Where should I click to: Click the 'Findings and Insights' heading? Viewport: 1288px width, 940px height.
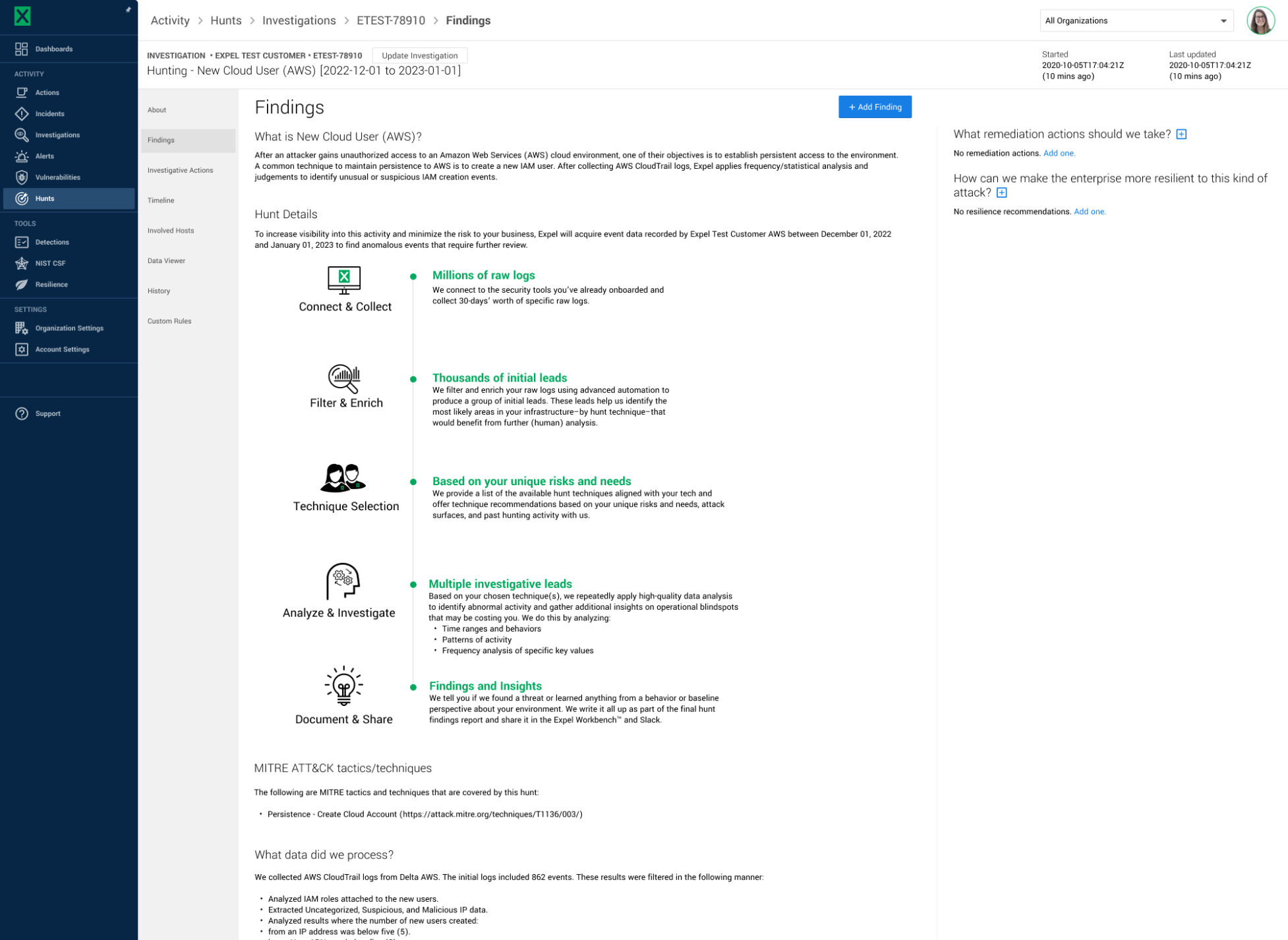click(485, 686)
